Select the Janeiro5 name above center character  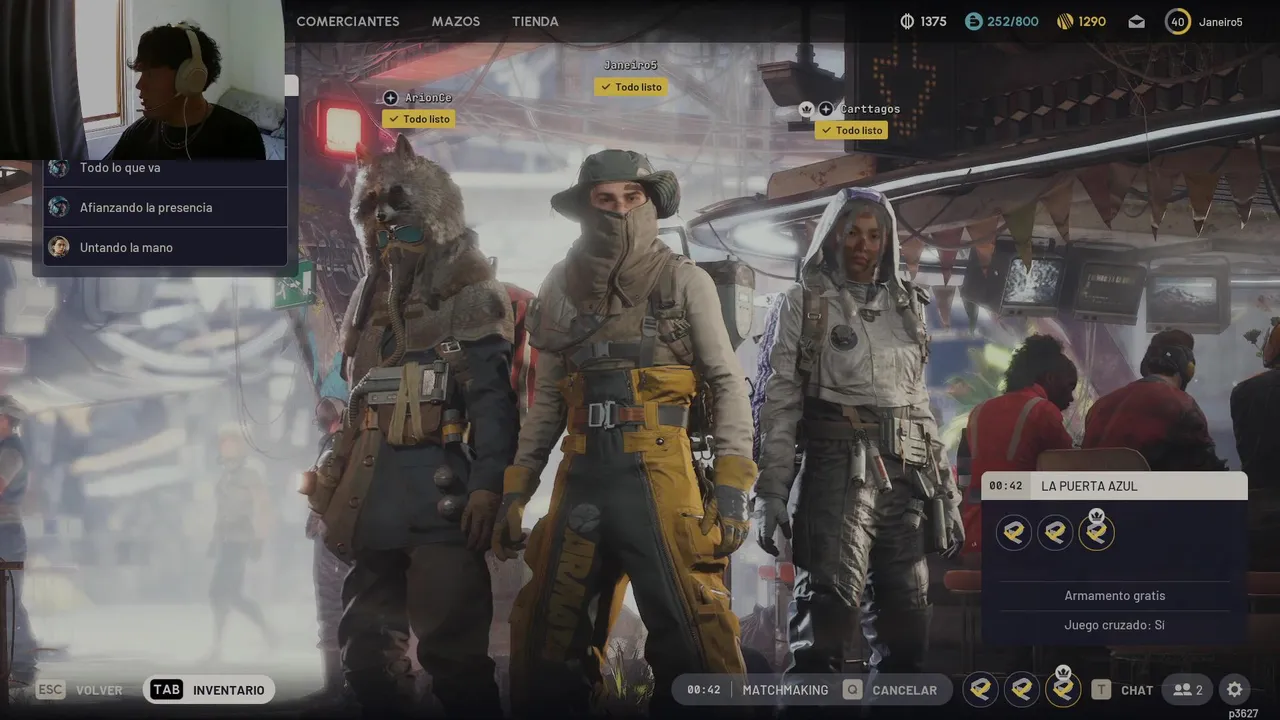tap(631, 65)
